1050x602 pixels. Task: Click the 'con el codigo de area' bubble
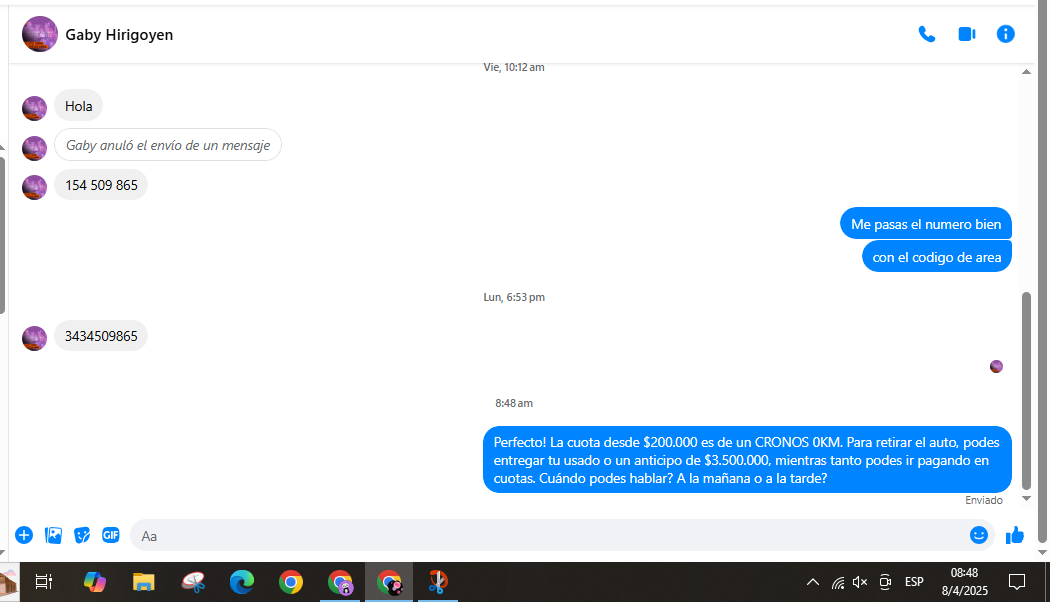(936, 257)
